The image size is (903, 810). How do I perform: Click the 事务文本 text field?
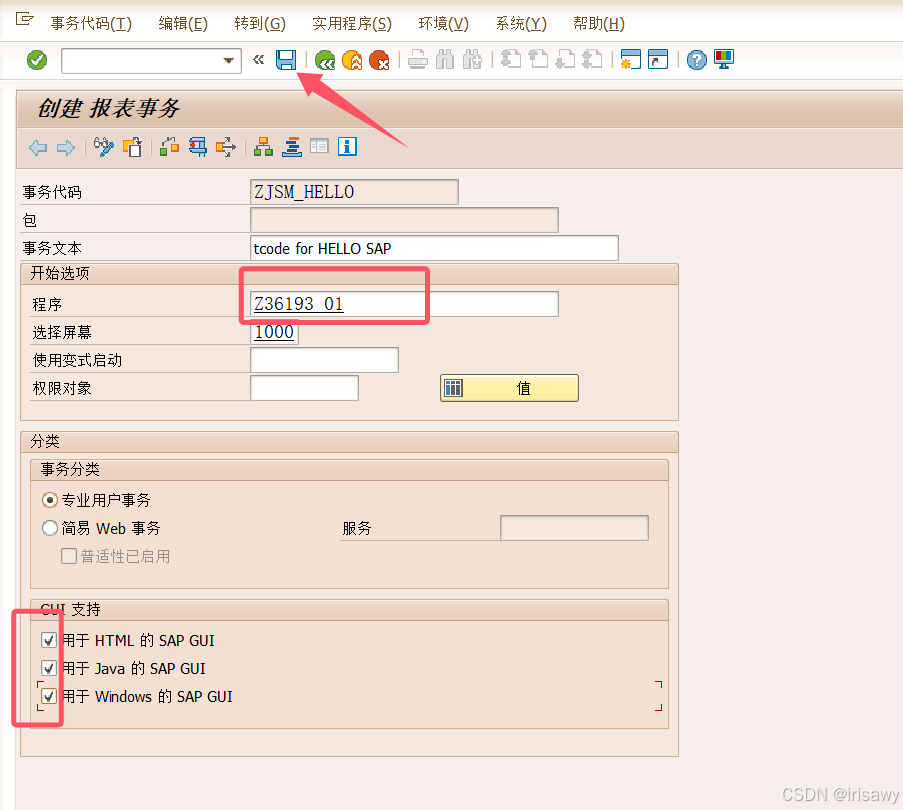(434, 248)
